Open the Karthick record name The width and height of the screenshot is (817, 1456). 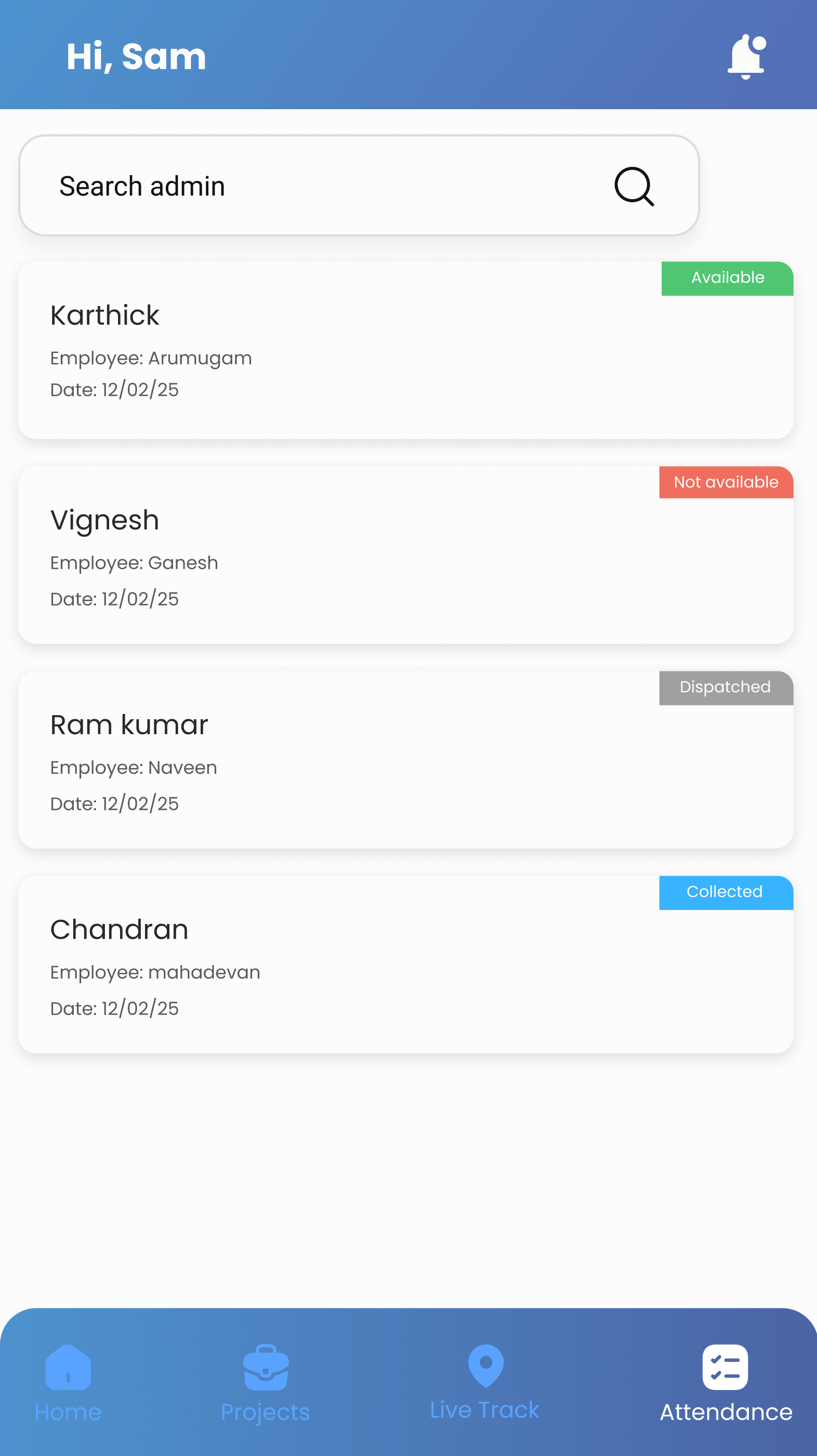click(105, 316)
